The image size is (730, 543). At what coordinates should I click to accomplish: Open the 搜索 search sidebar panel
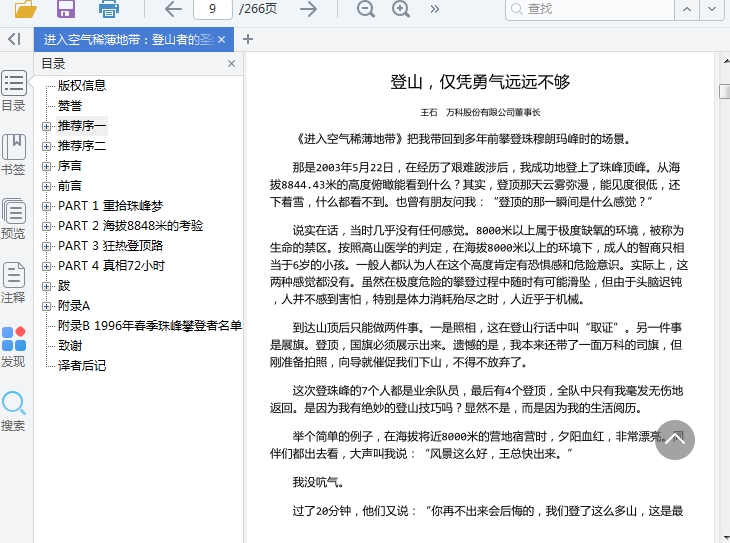click(14, 411)
